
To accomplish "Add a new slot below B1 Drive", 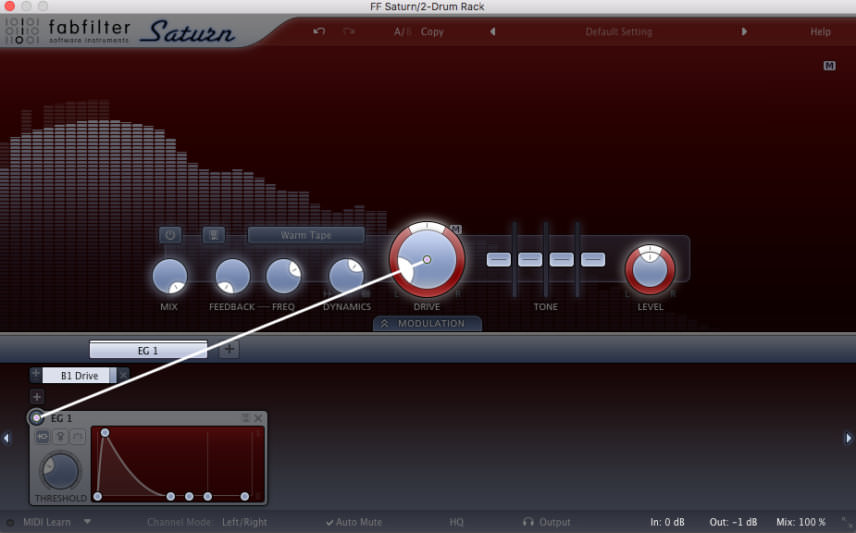I will click(x=37, y=397).
